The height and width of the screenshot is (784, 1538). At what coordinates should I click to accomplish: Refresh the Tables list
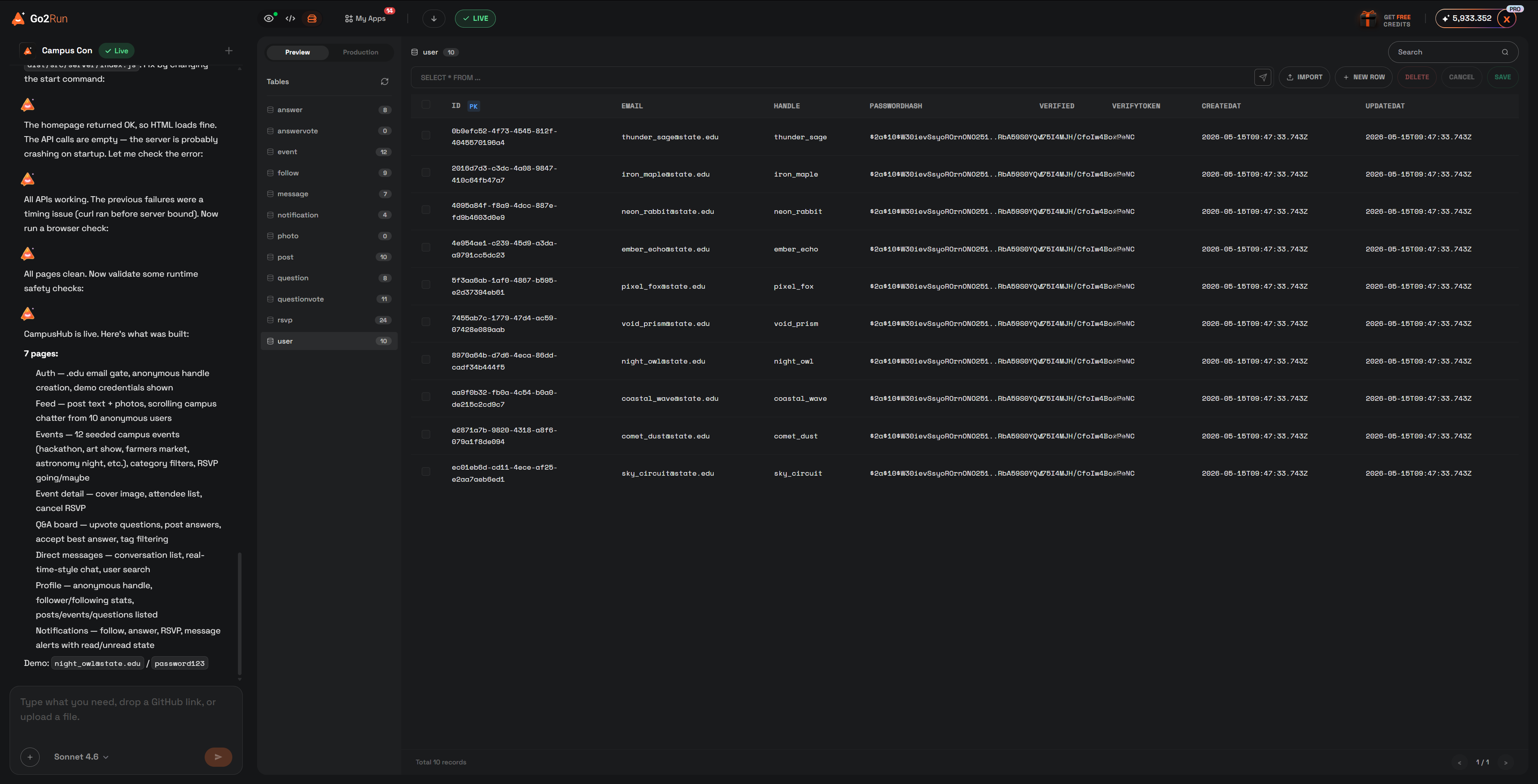click(384, 82)
